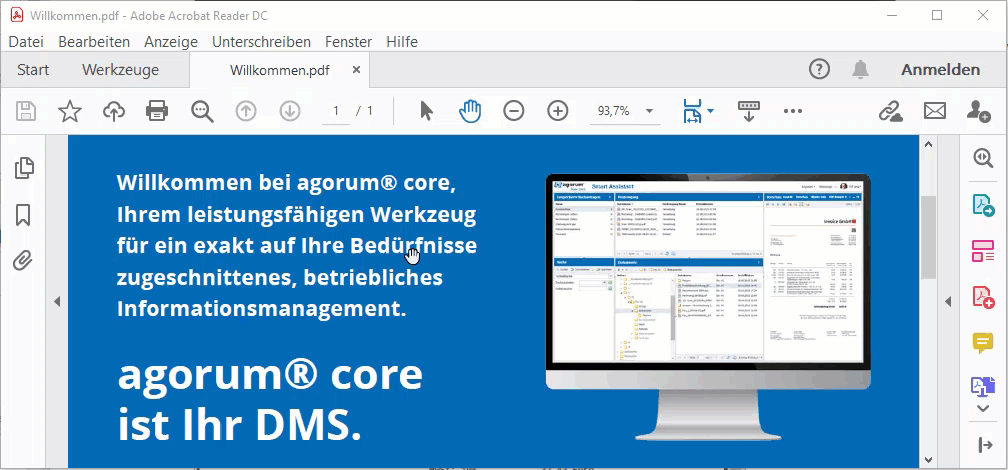Open the yellow Comment tool
Image resolution: width=1008 pixels, height=470 pixels.
click(983, 343)
